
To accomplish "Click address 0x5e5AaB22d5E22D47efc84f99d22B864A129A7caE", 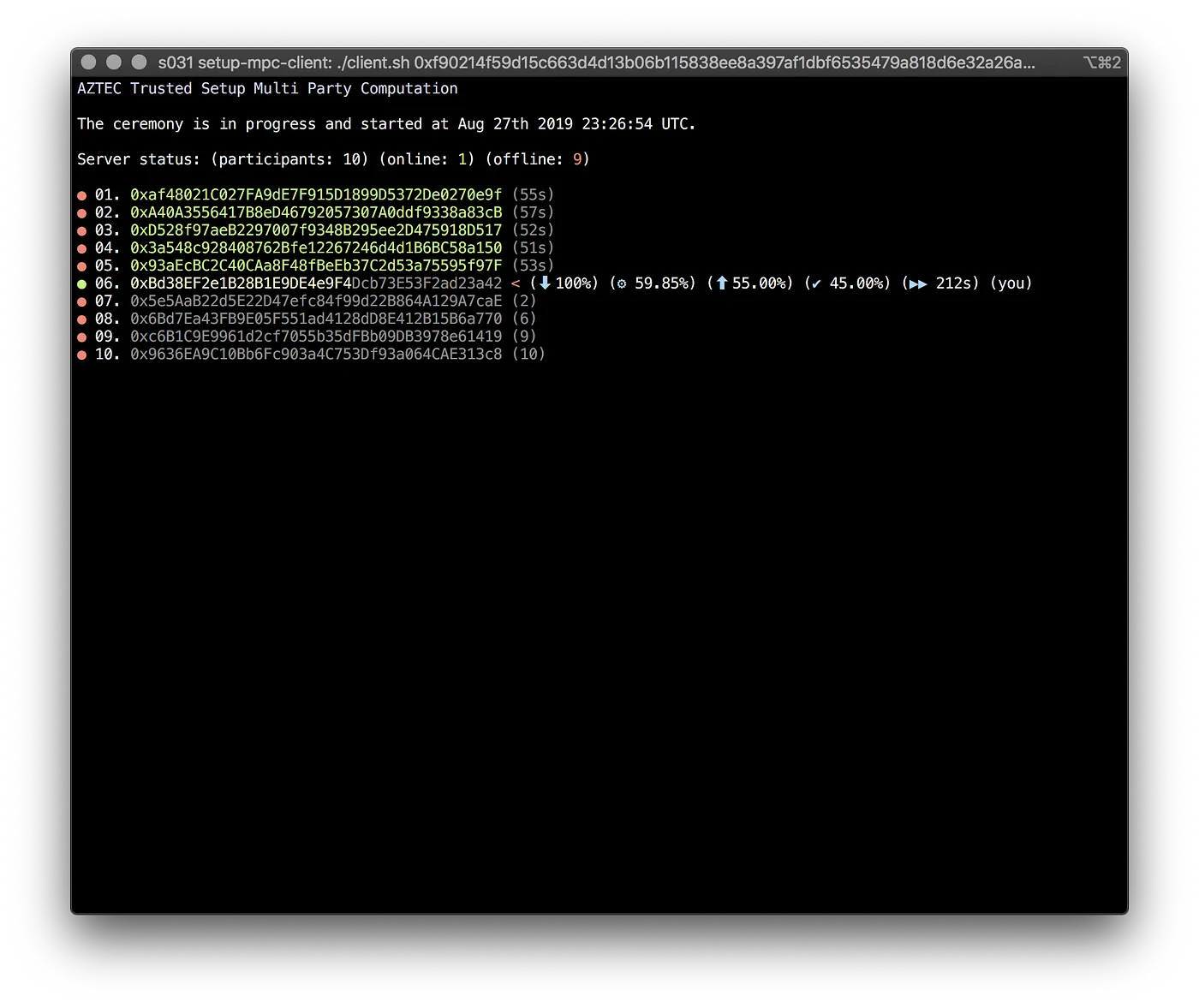I will (x=316, y=301).
